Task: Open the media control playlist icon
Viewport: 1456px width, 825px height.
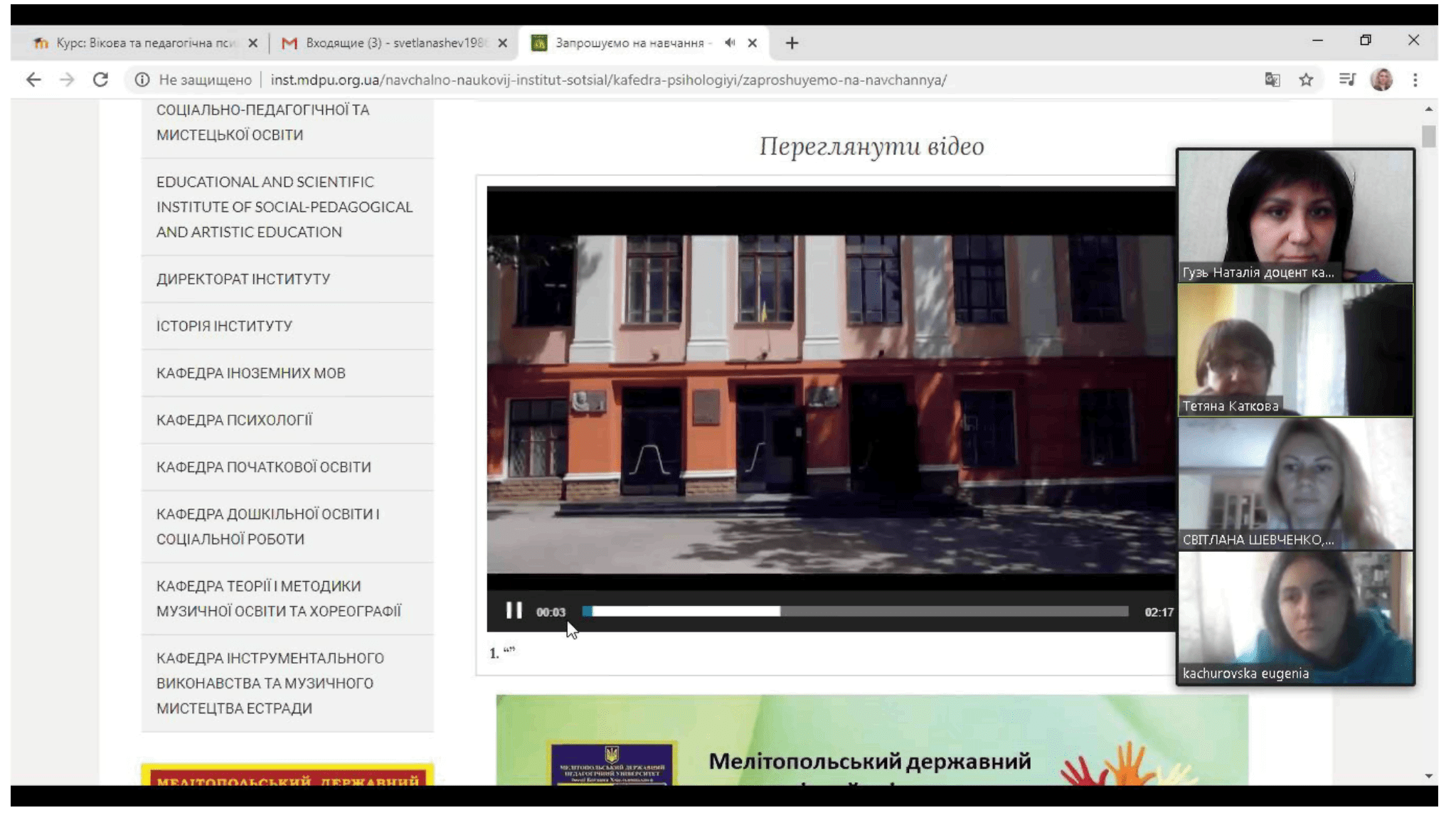Action: click(x=1346, y=80)
